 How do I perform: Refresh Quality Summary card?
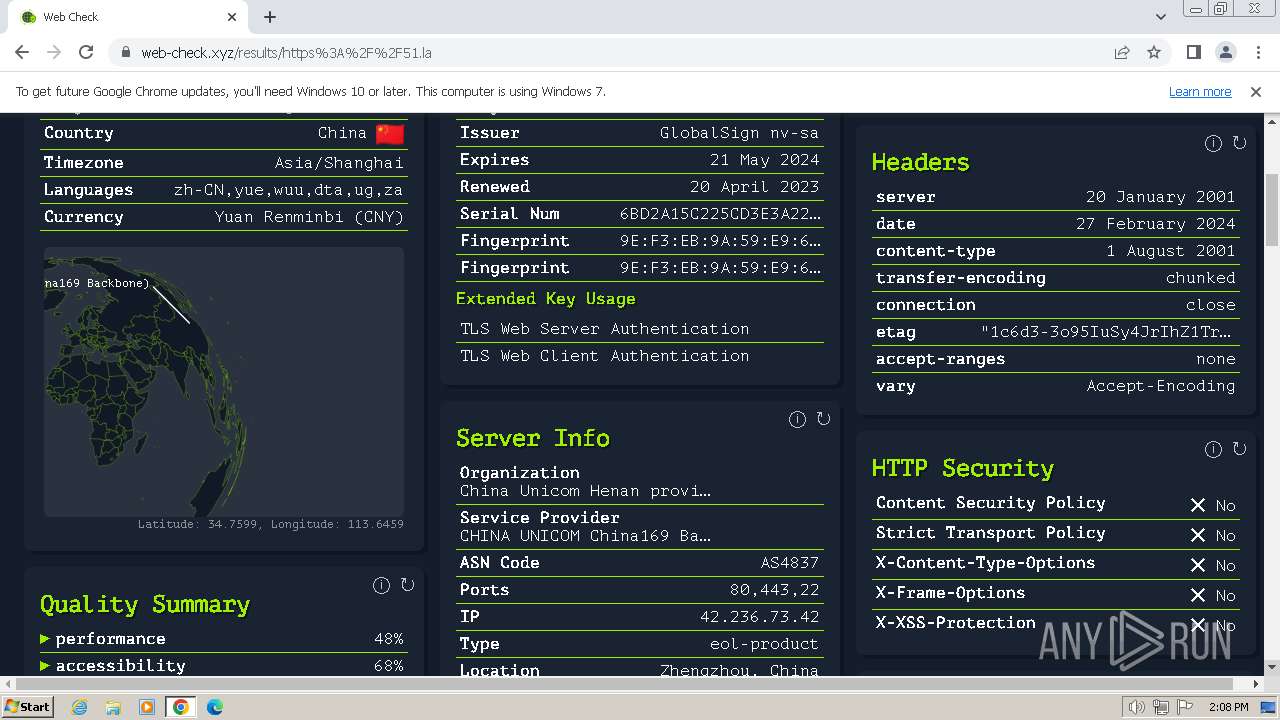point(407,585)
